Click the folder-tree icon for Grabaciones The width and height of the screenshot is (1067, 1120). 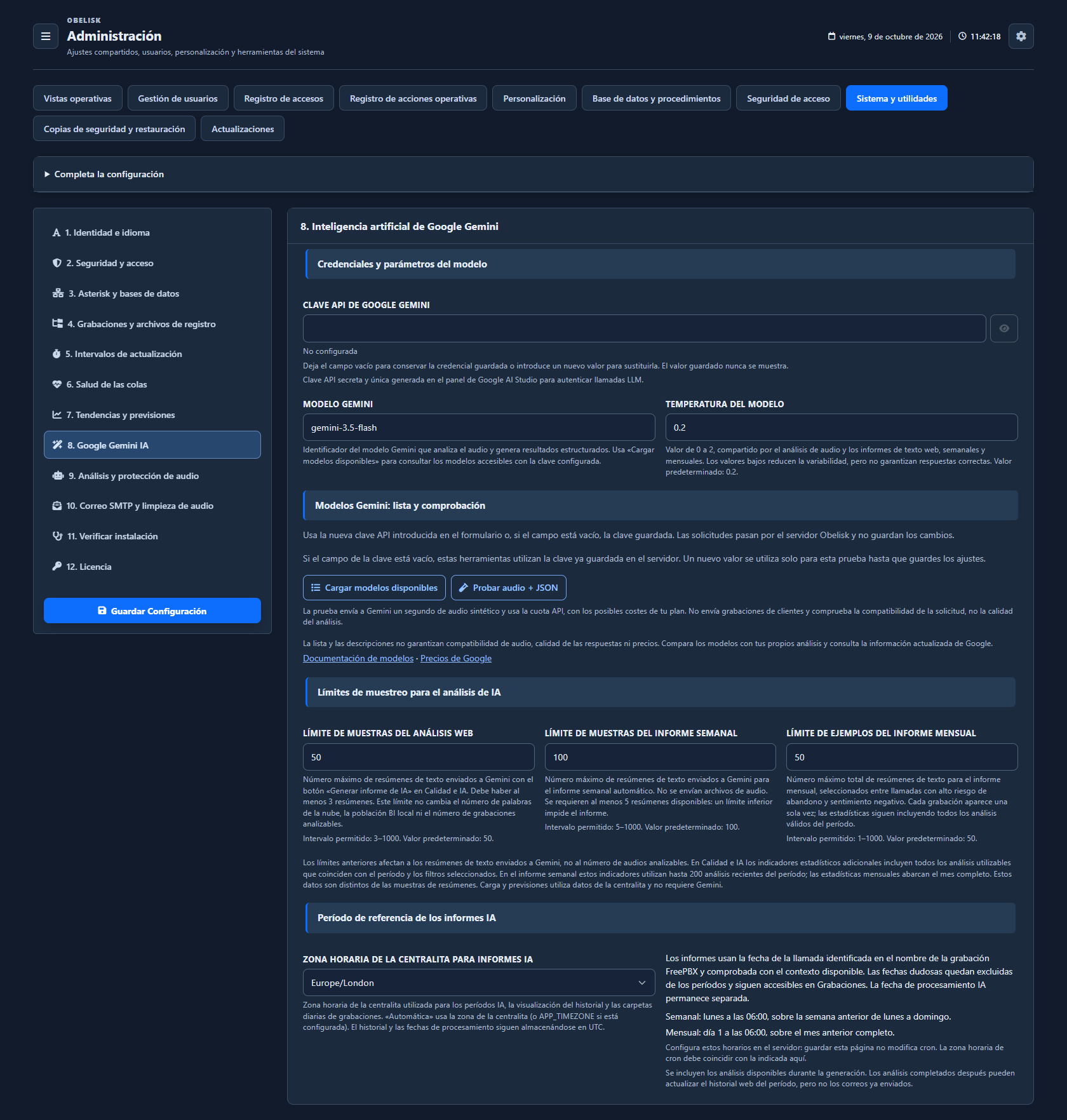[57, 324]
